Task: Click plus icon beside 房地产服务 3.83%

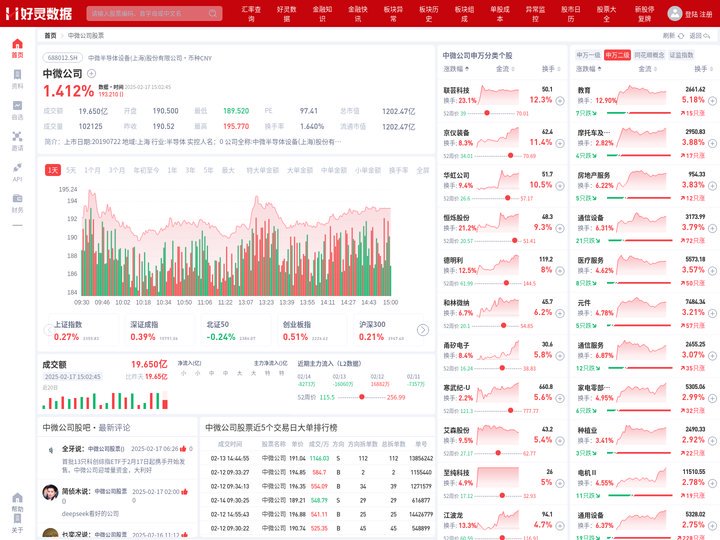Action: click(x=712, y=186)
